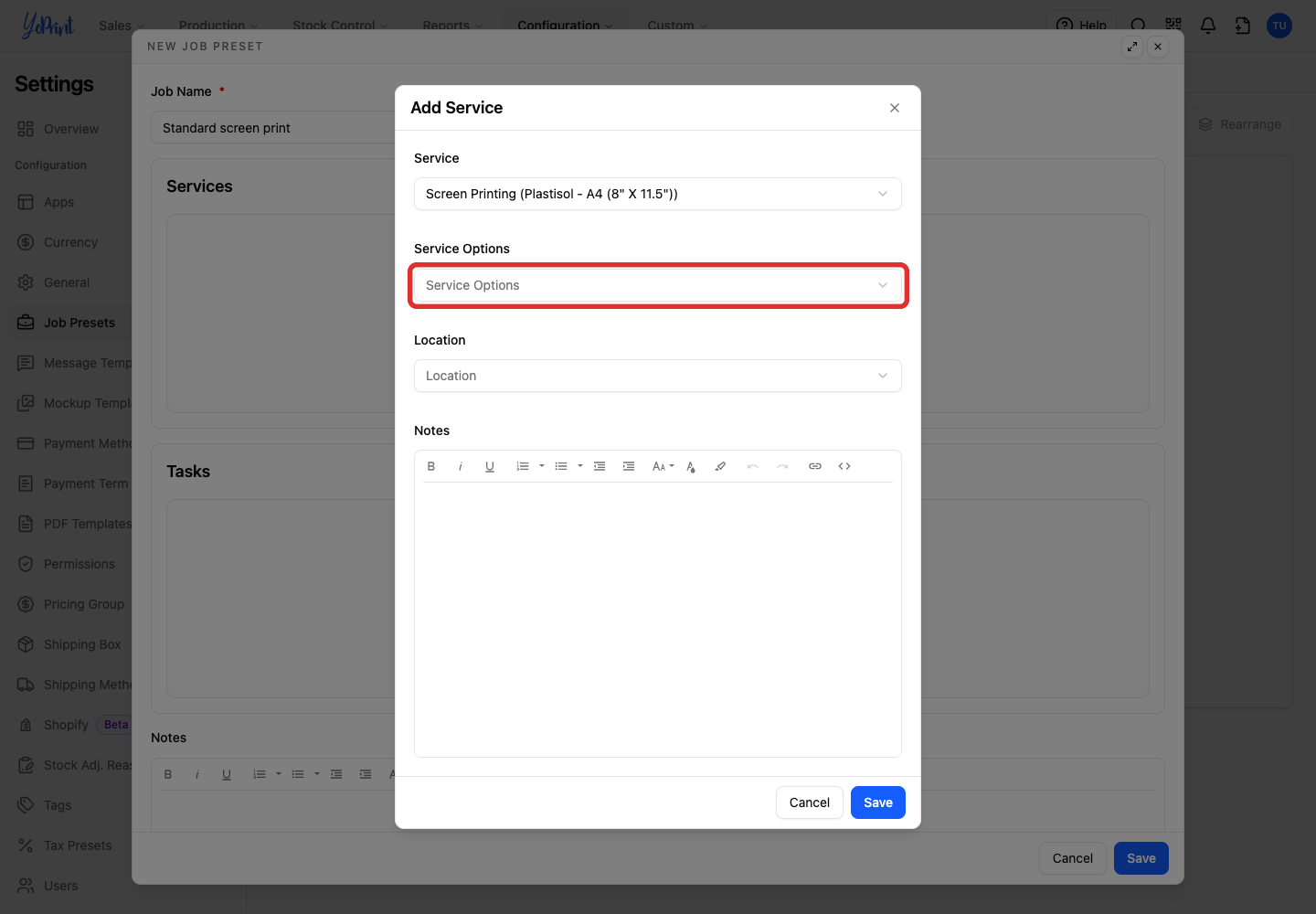1316x914 pixels.
Task: Open Tax Presets in settings sidebar
Action: click(78, 845)
